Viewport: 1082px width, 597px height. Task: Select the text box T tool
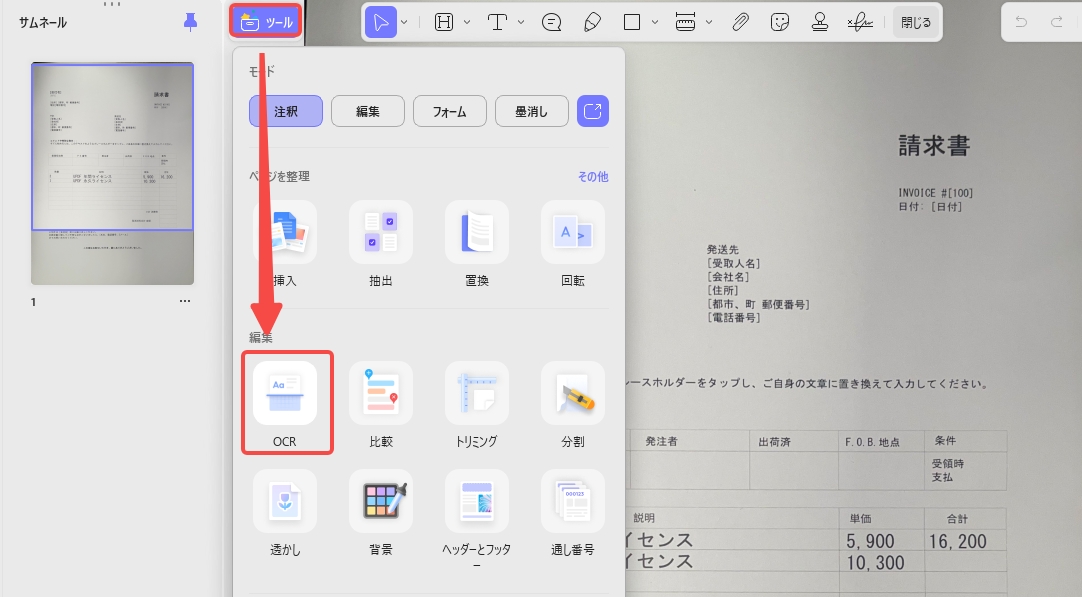point(497,22)
